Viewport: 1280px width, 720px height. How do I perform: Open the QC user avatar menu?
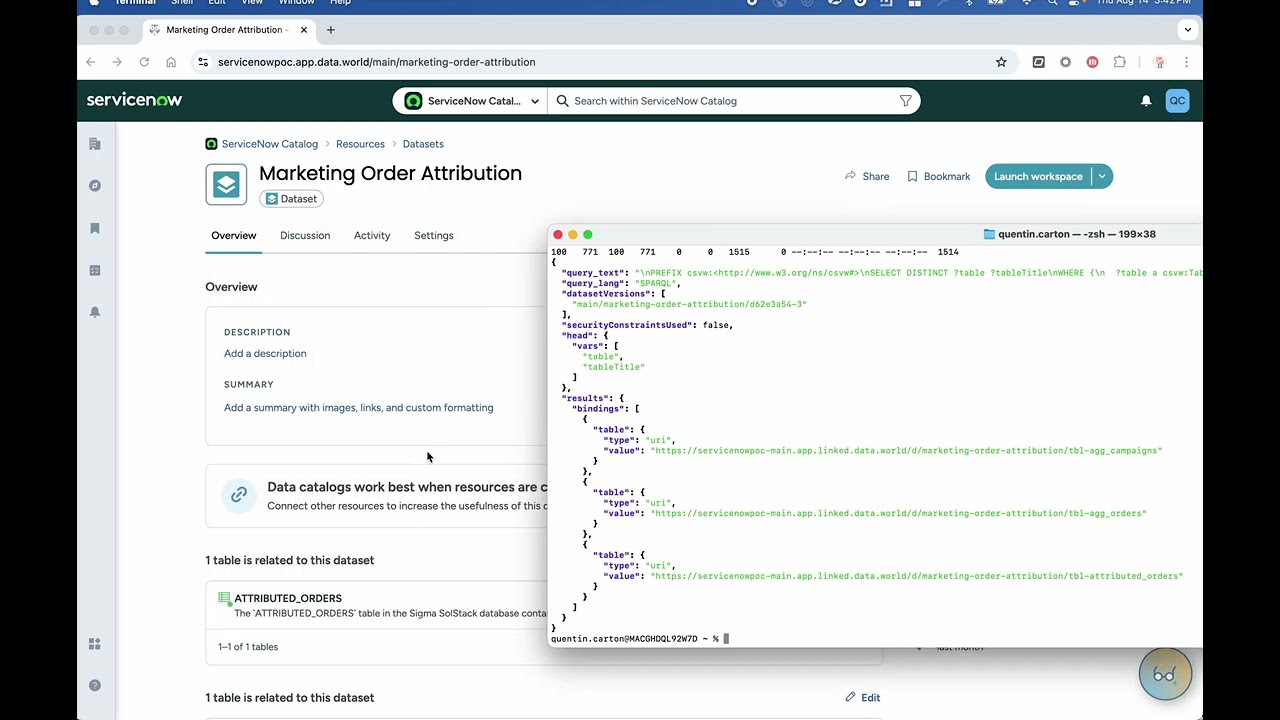click(x=1177, y=101)
